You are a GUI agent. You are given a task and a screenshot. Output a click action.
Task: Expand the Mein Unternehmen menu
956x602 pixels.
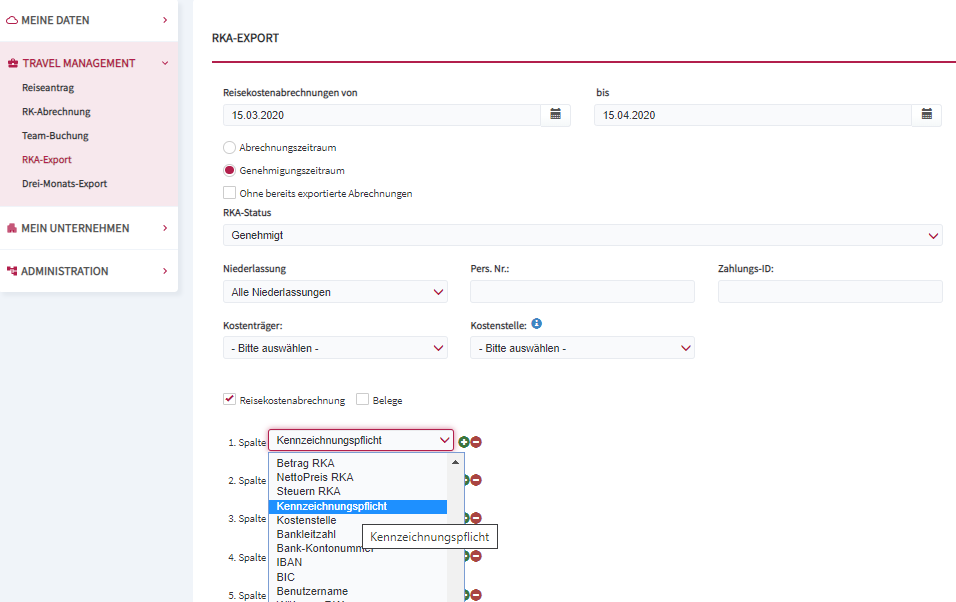[x=88, y=228]
